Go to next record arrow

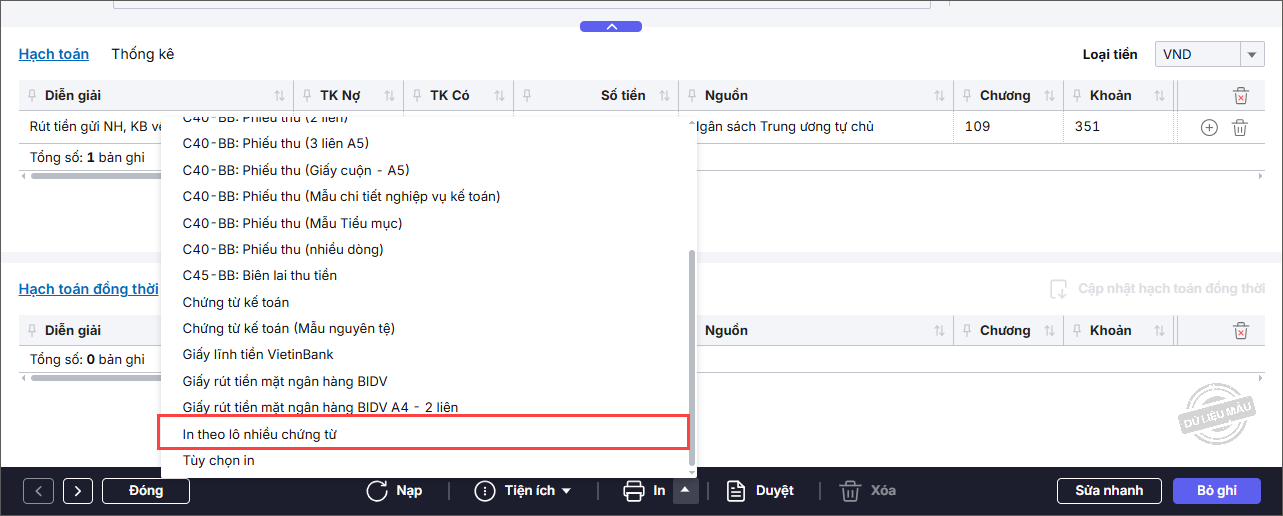point(78,491)
